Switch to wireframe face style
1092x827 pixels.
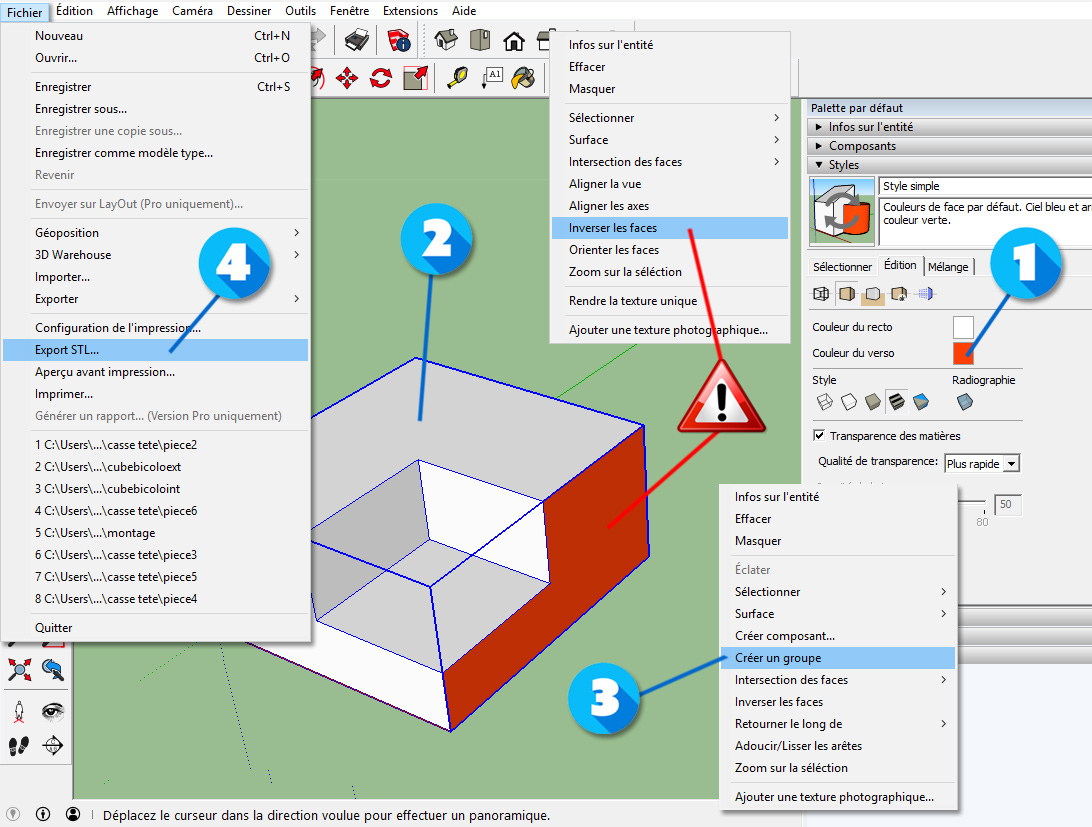click(x=825, y=402)
